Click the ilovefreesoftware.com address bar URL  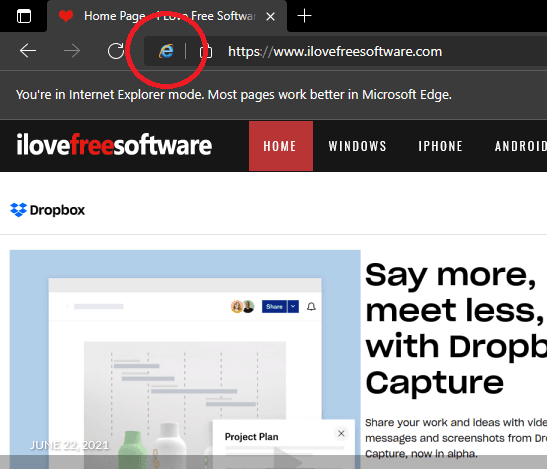(x=335, y=52)
